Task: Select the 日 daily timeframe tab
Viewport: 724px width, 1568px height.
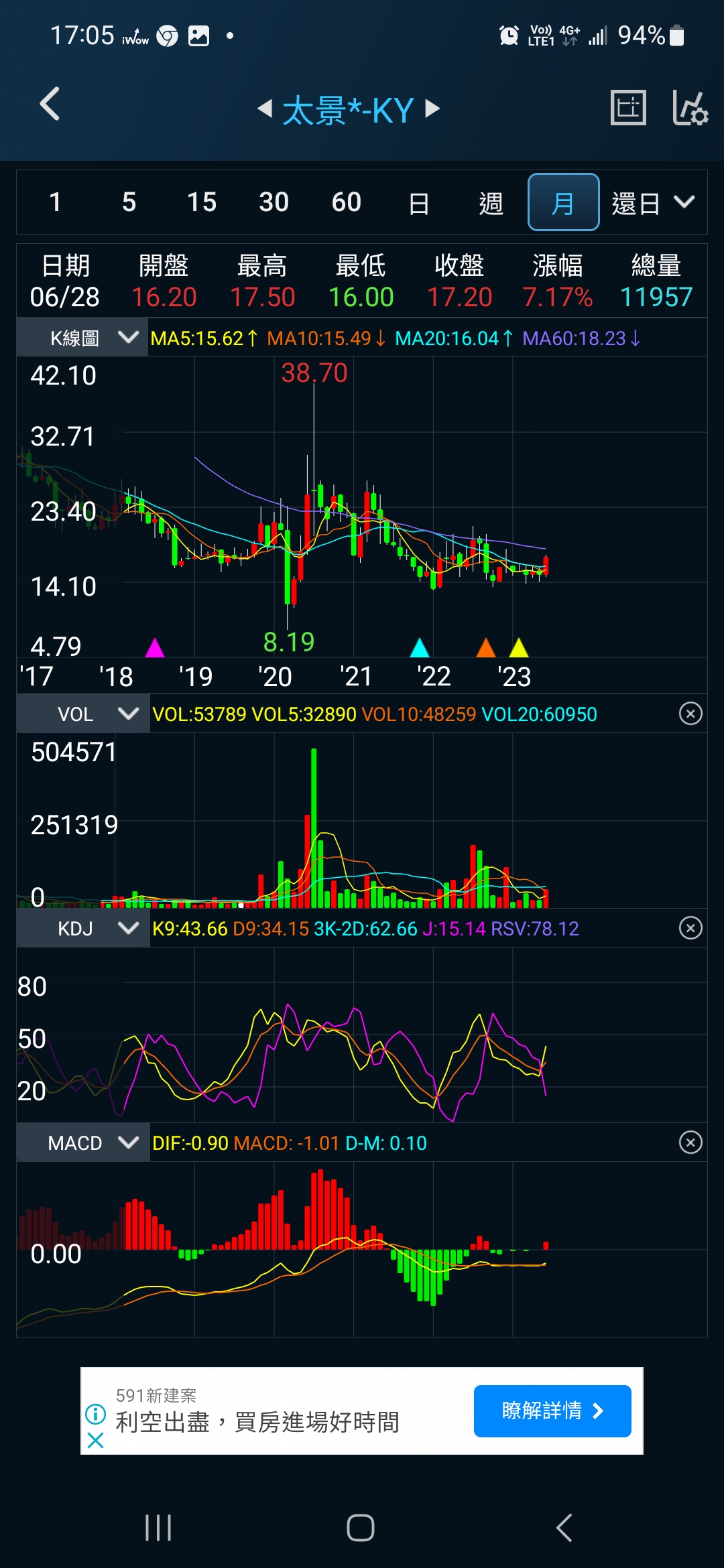Action: click(x=418, y=202)
